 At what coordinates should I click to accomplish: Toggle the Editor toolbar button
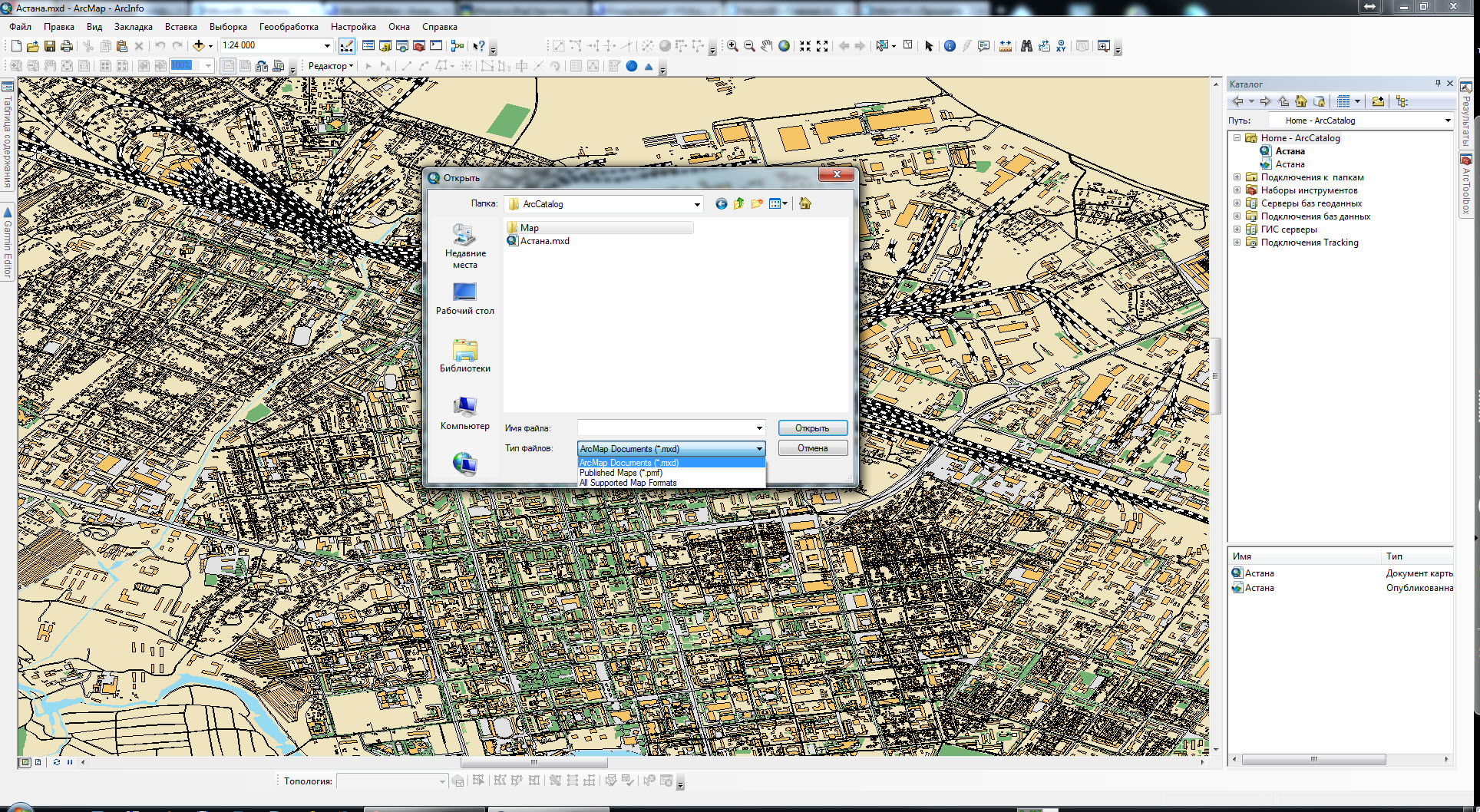point(347,46)
